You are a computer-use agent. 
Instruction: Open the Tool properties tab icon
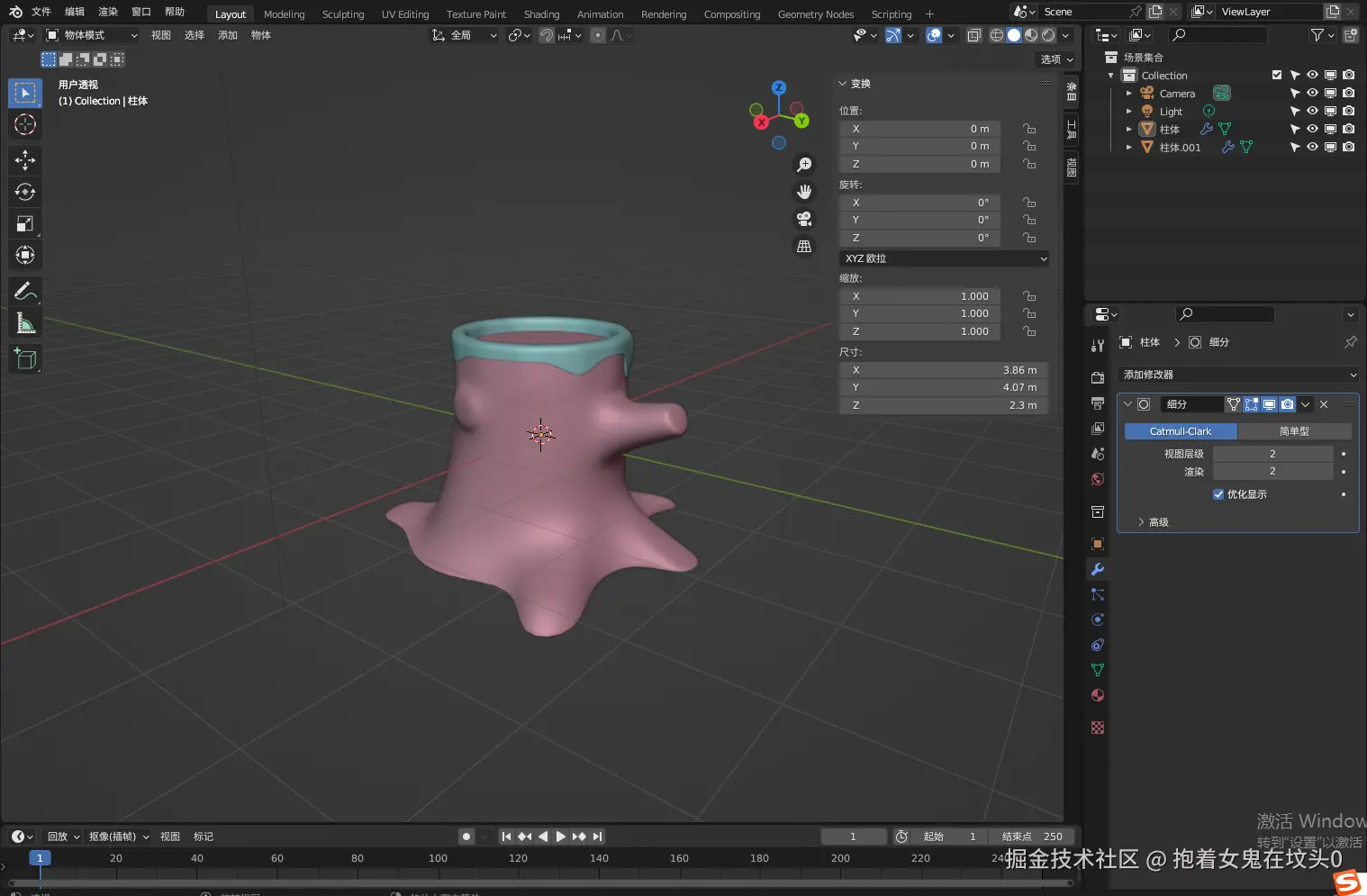click(x=1097, y=346)
